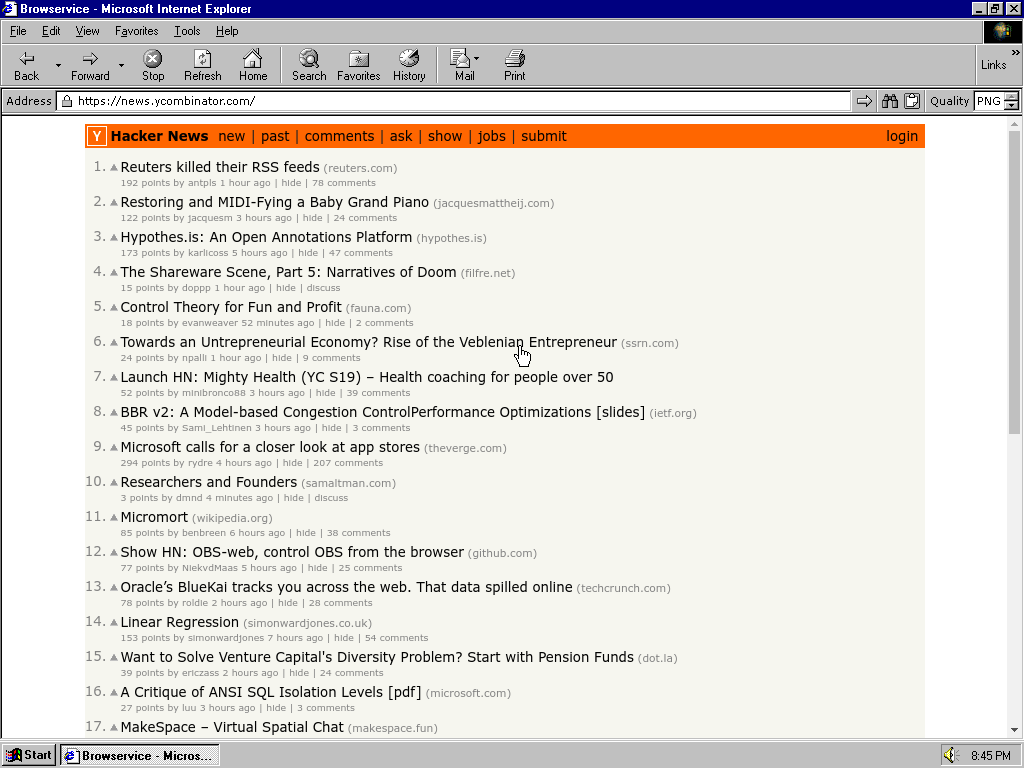Open the Edit menu
Viewport: 1024px width, 768px height.
pos(51,31)
